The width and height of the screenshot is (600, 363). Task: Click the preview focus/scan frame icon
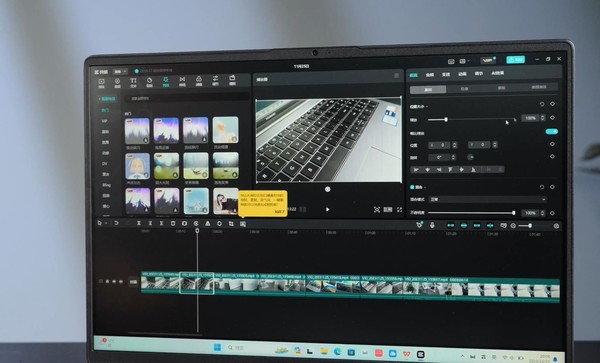click(377, 210)
